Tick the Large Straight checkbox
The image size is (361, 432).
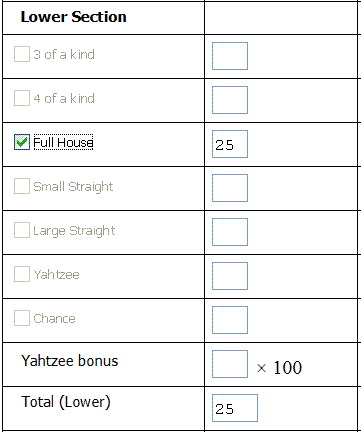22,230
